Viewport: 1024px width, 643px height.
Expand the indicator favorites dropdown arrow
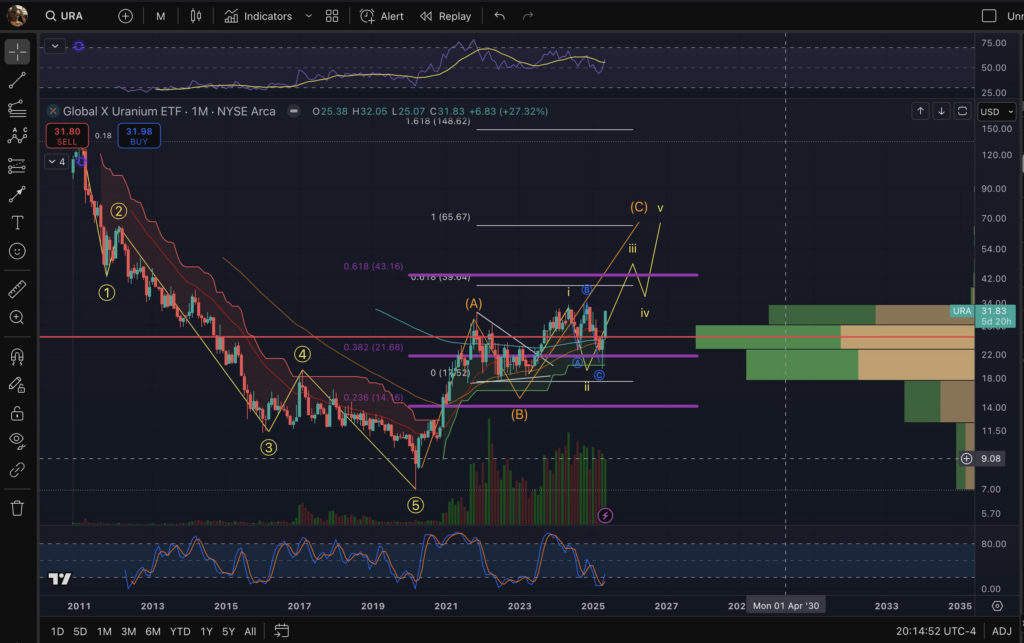(x=308, y=16)
